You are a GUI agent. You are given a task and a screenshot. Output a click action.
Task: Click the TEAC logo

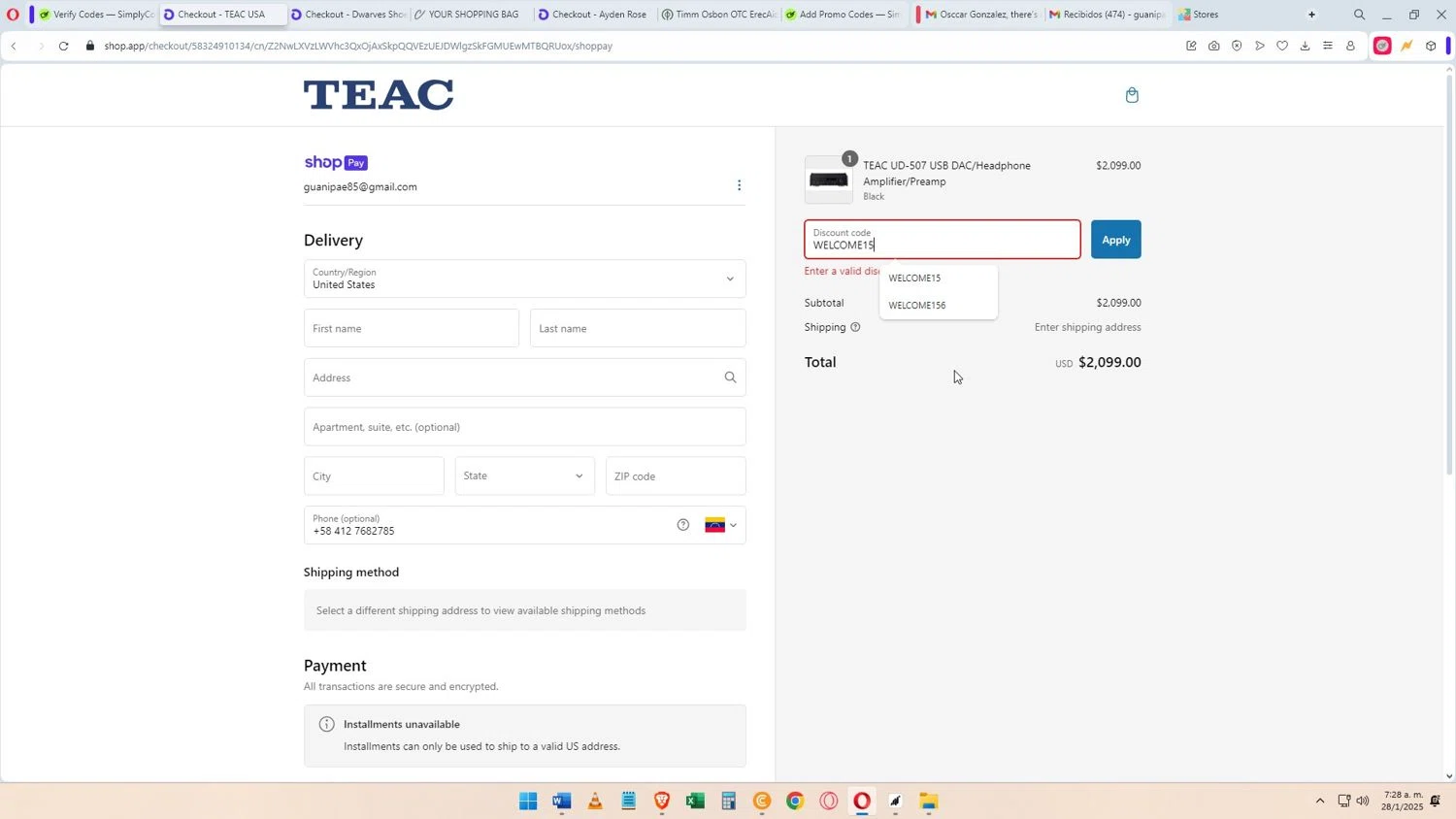tap(379, 95)
